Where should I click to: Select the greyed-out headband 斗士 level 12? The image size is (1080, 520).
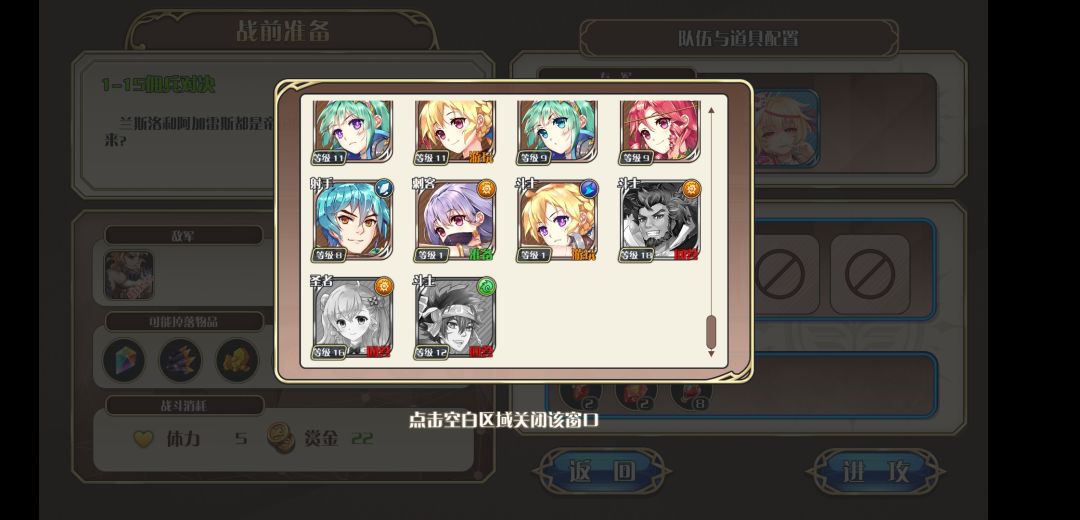click(455, 318)
